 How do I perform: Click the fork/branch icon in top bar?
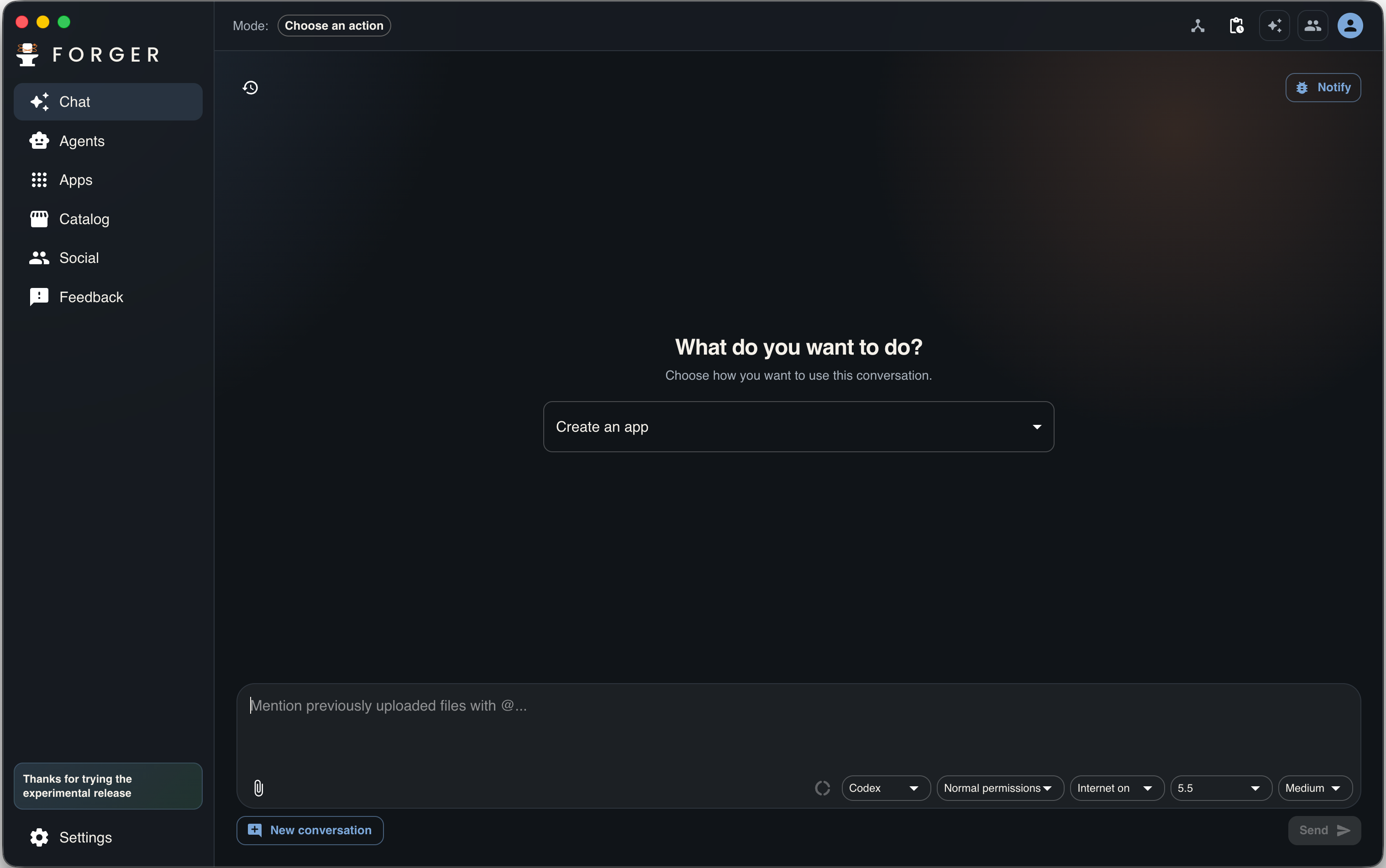(1197, 26)
